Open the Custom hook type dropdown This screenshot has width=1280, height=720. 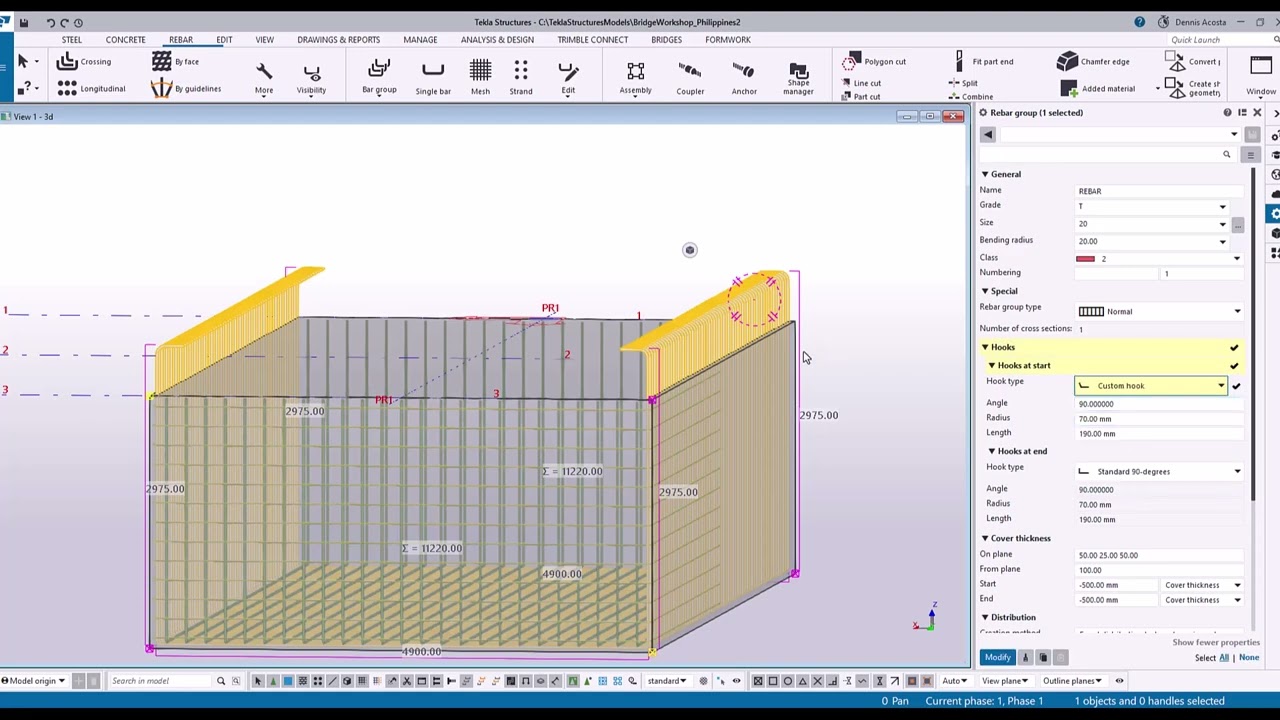[x=1221, y=386]
